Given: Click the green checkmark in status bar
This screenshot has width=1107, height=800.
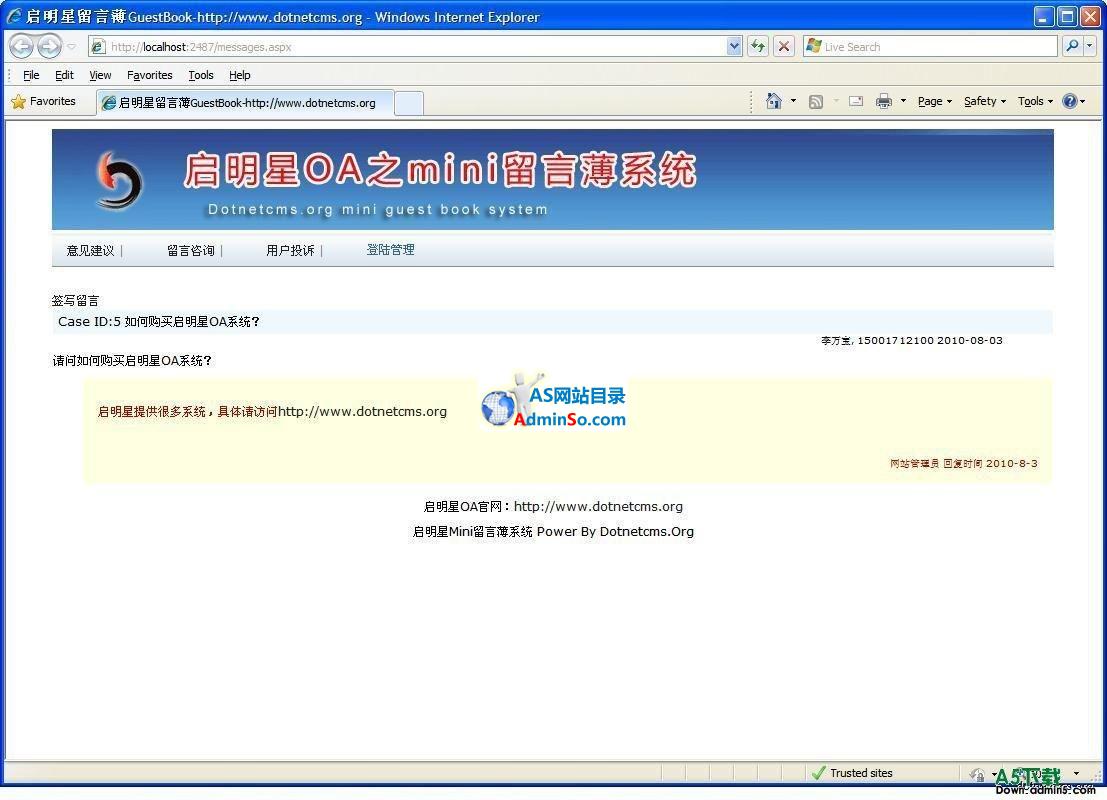Looking at the screenshot, I should coord(818,773).
